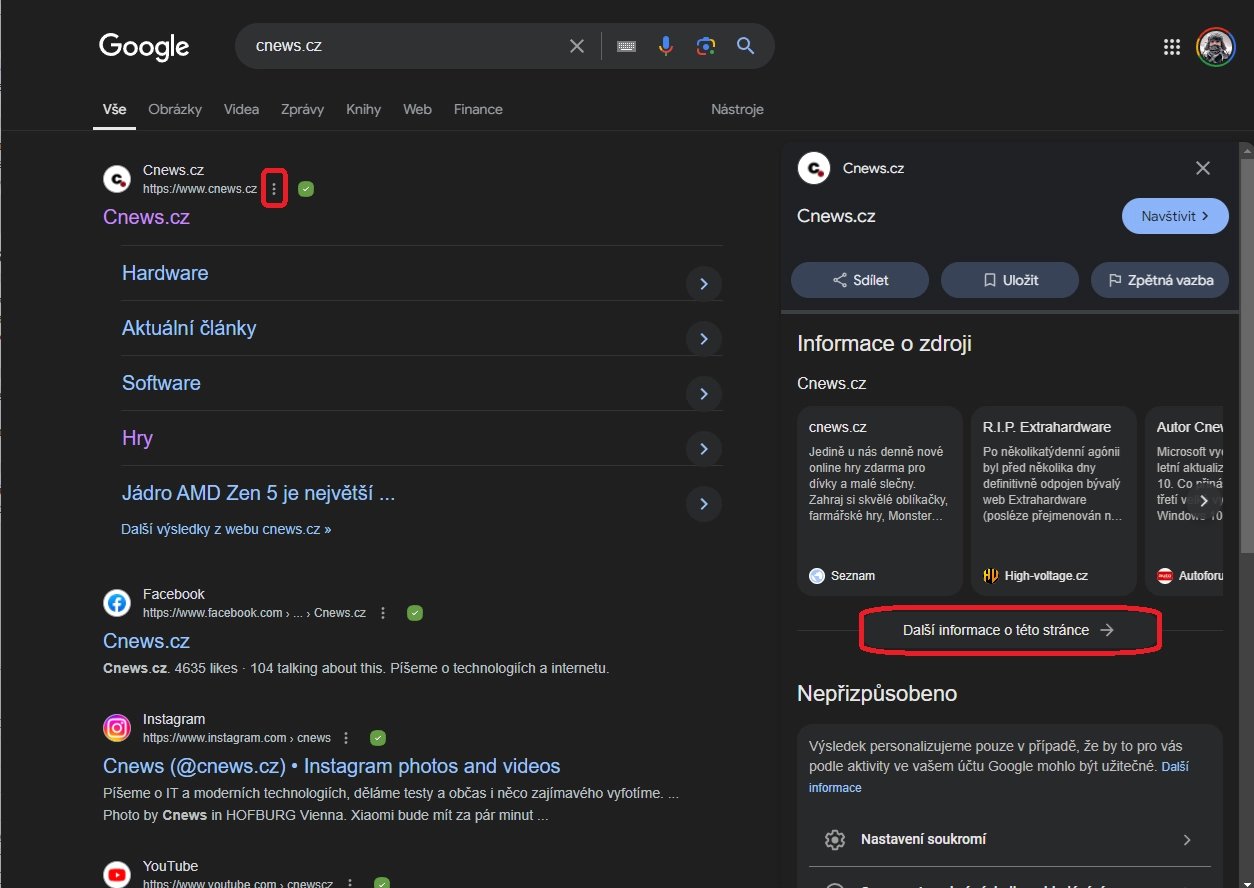1254x888 pixels.
Task: Click the Google logo
Action: [144, 46]
